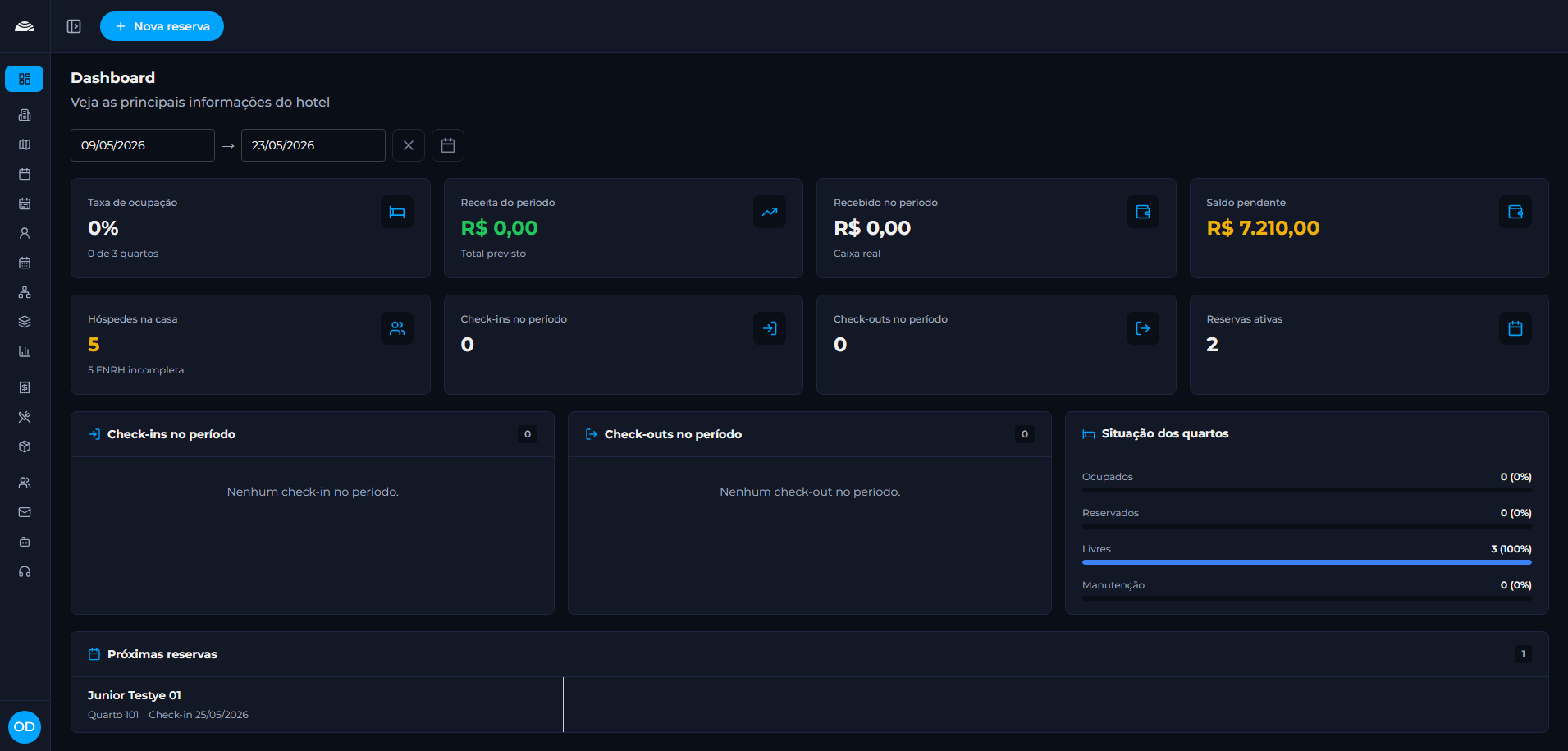This screenshot has width=1568, height=751.
Task: Open the multiple users icon in sidebar
Action: [25, 483]
